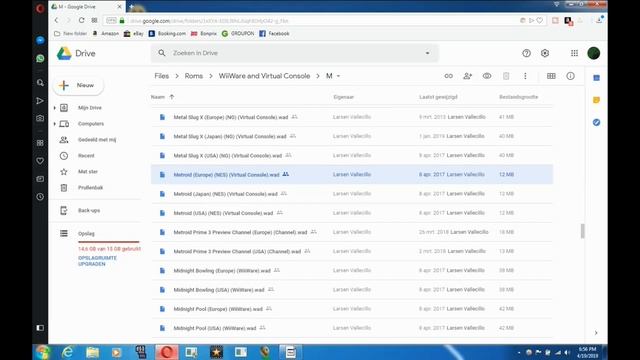Select Midnight Bowling (Europe) file row
The width and height of the screenshot is (640, 360).
(x=352, y=271)
